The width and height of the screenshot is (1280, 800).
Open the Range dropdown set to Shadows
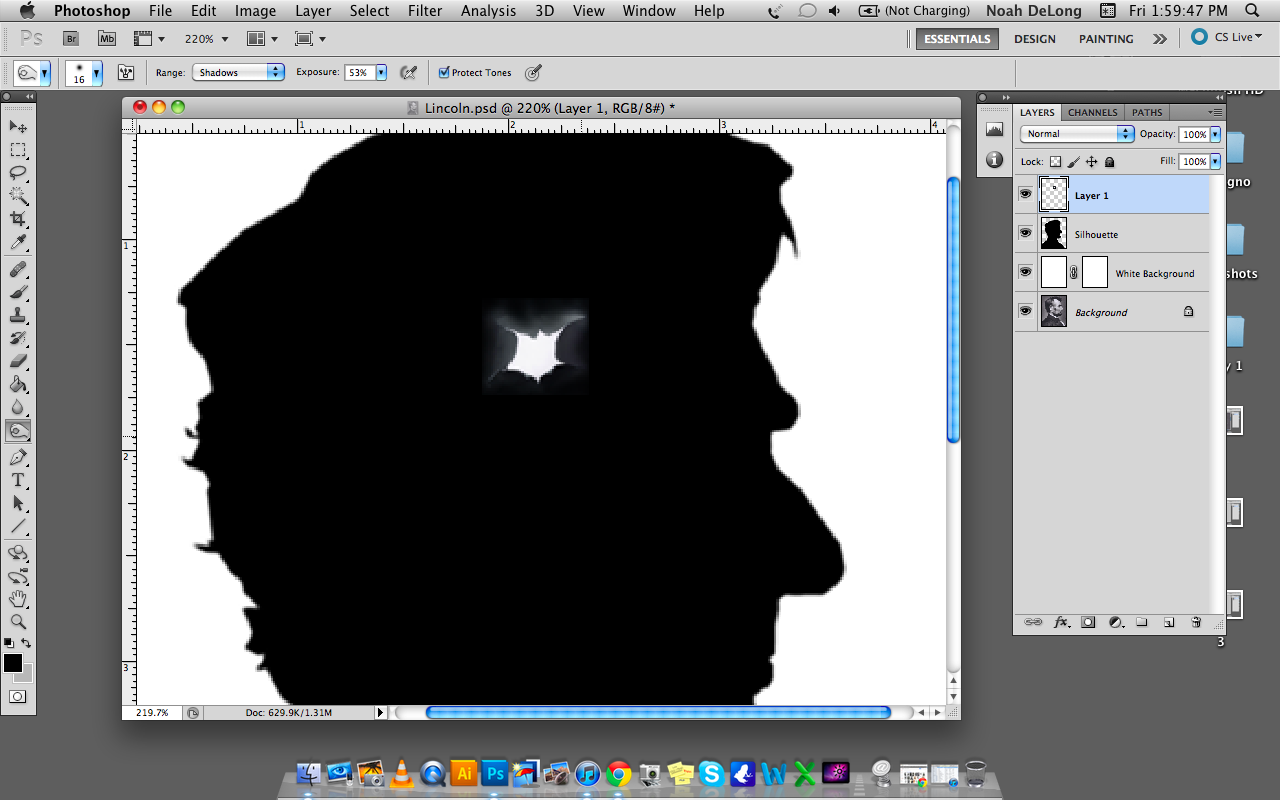239,73
